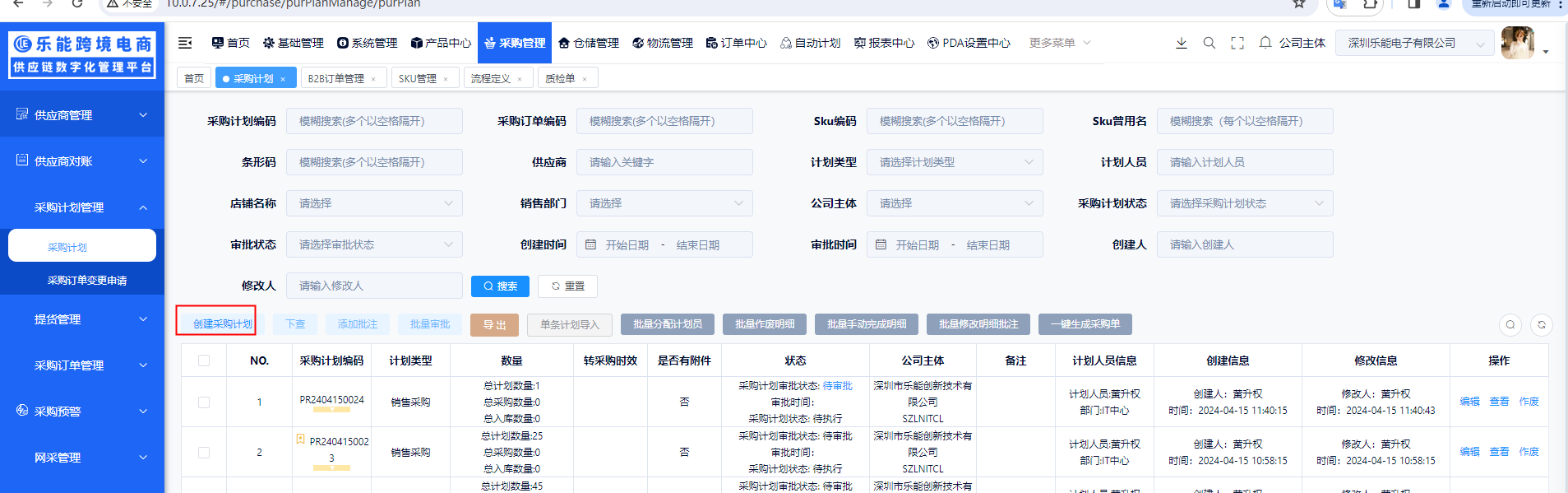Image resolution: width=1568 pixels, height=493 pixels.
Task: Toggle fullscreen mode icon
Action: coord(1237,43)
